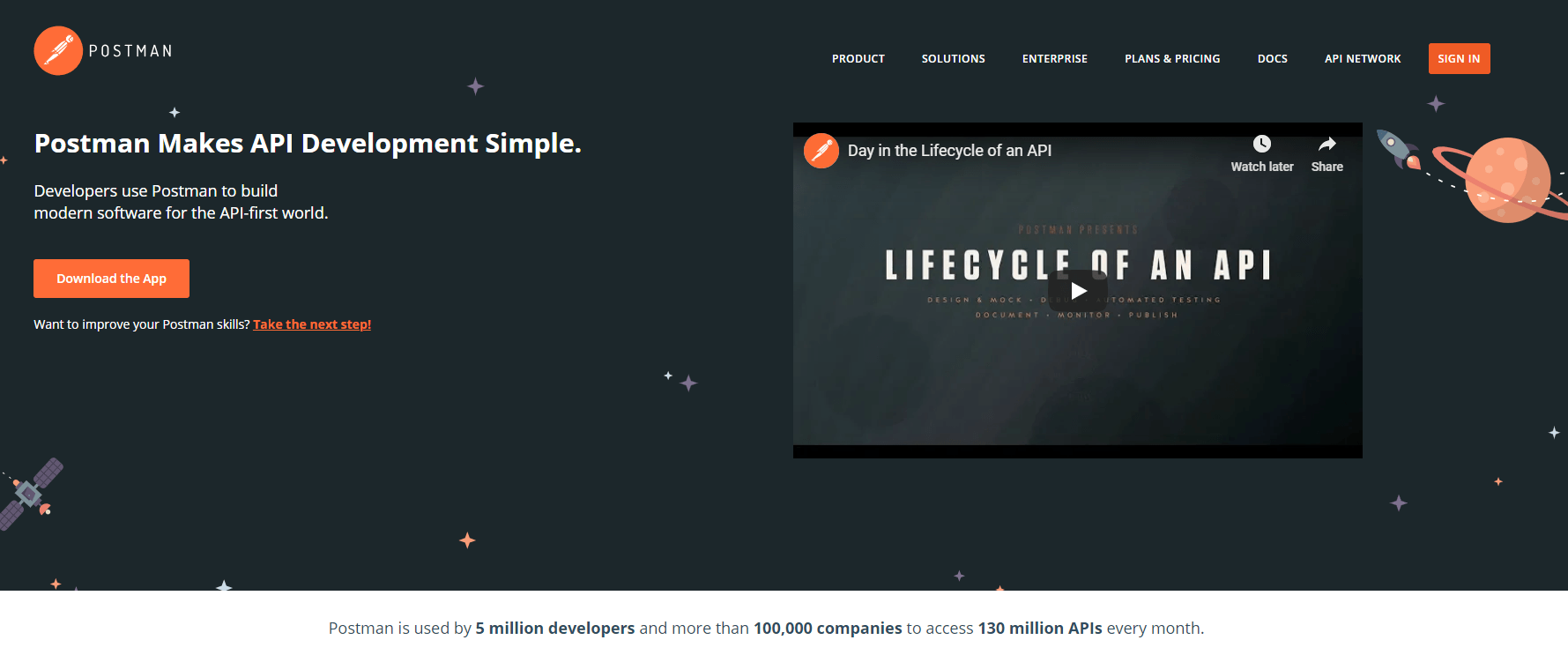This screenshot has height=655, width=1568.
Task: Click the Share arrow icon on video
Action: 1327,144
